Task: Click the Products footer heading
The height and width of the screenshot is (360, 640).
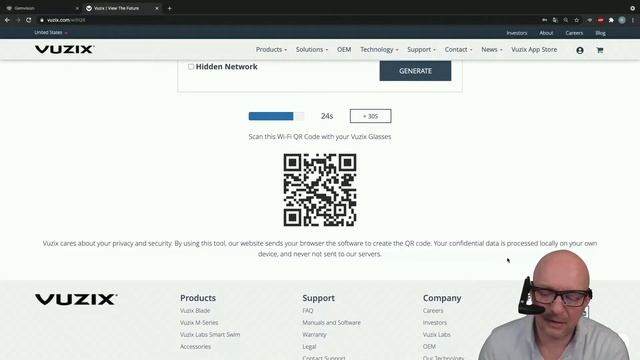Action: pyautogui.click(x=198, y=298)
